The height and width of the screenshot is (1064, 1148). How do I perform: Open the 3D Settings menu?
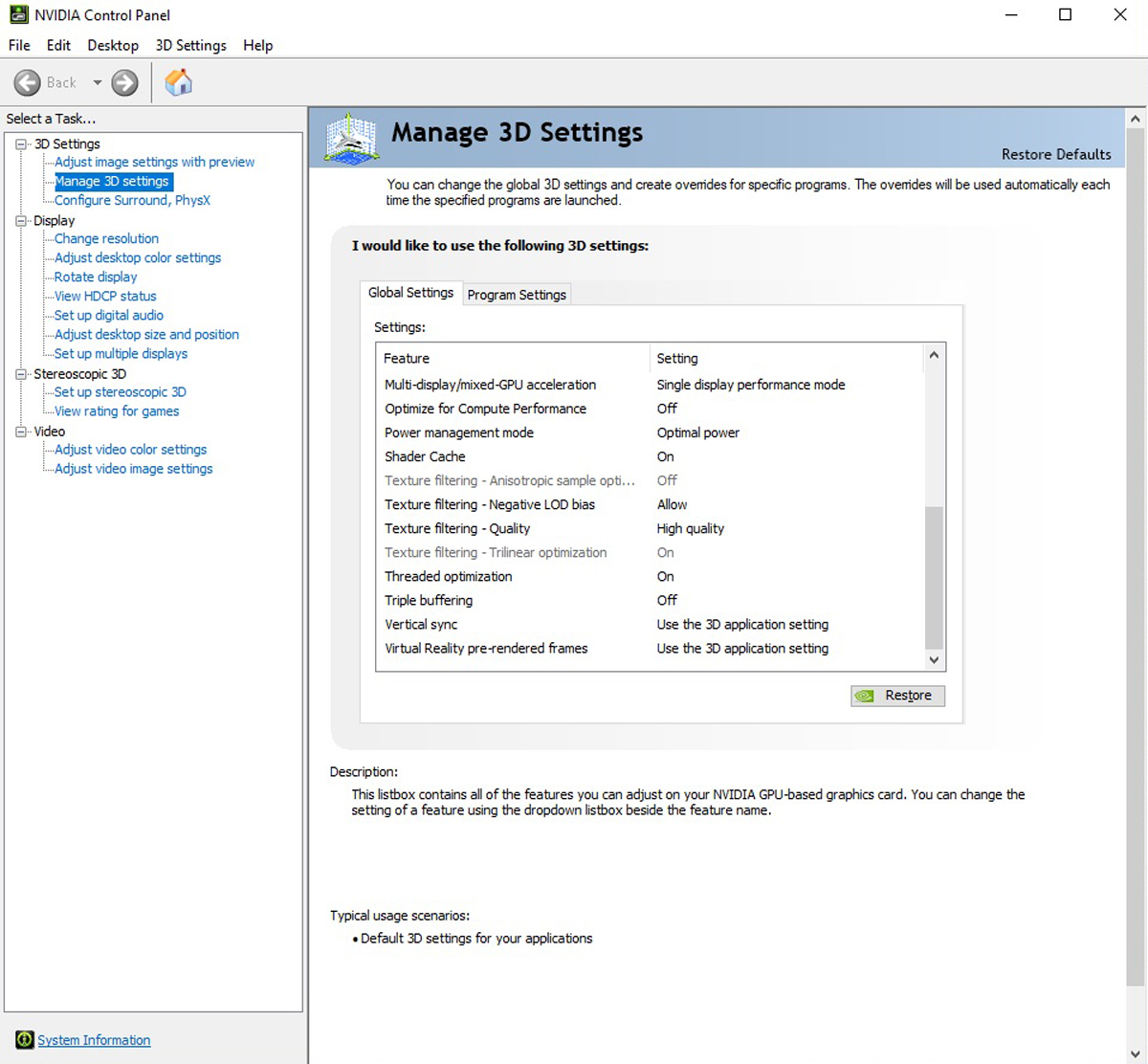tap(191, 45)
